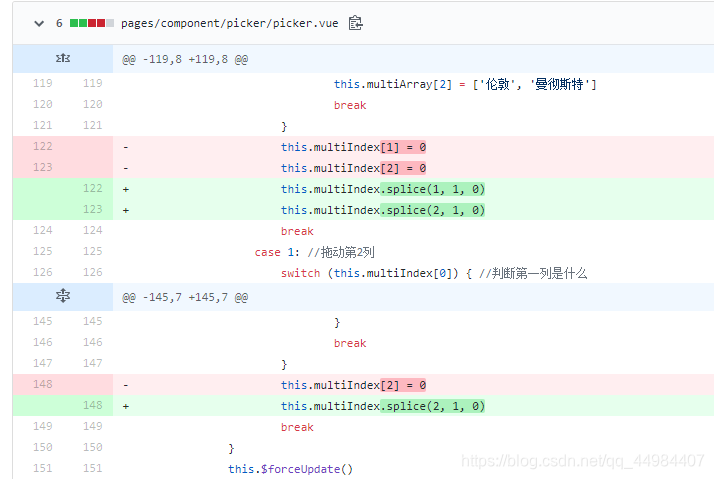Select deleted line number 122
This screenshot has width=714, height=479.
[43, 146]
